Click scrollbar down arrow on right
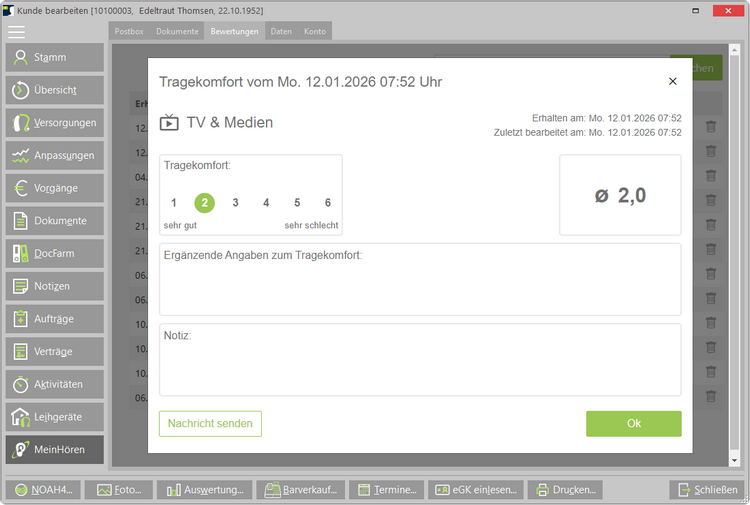 [x=734, y=461]
